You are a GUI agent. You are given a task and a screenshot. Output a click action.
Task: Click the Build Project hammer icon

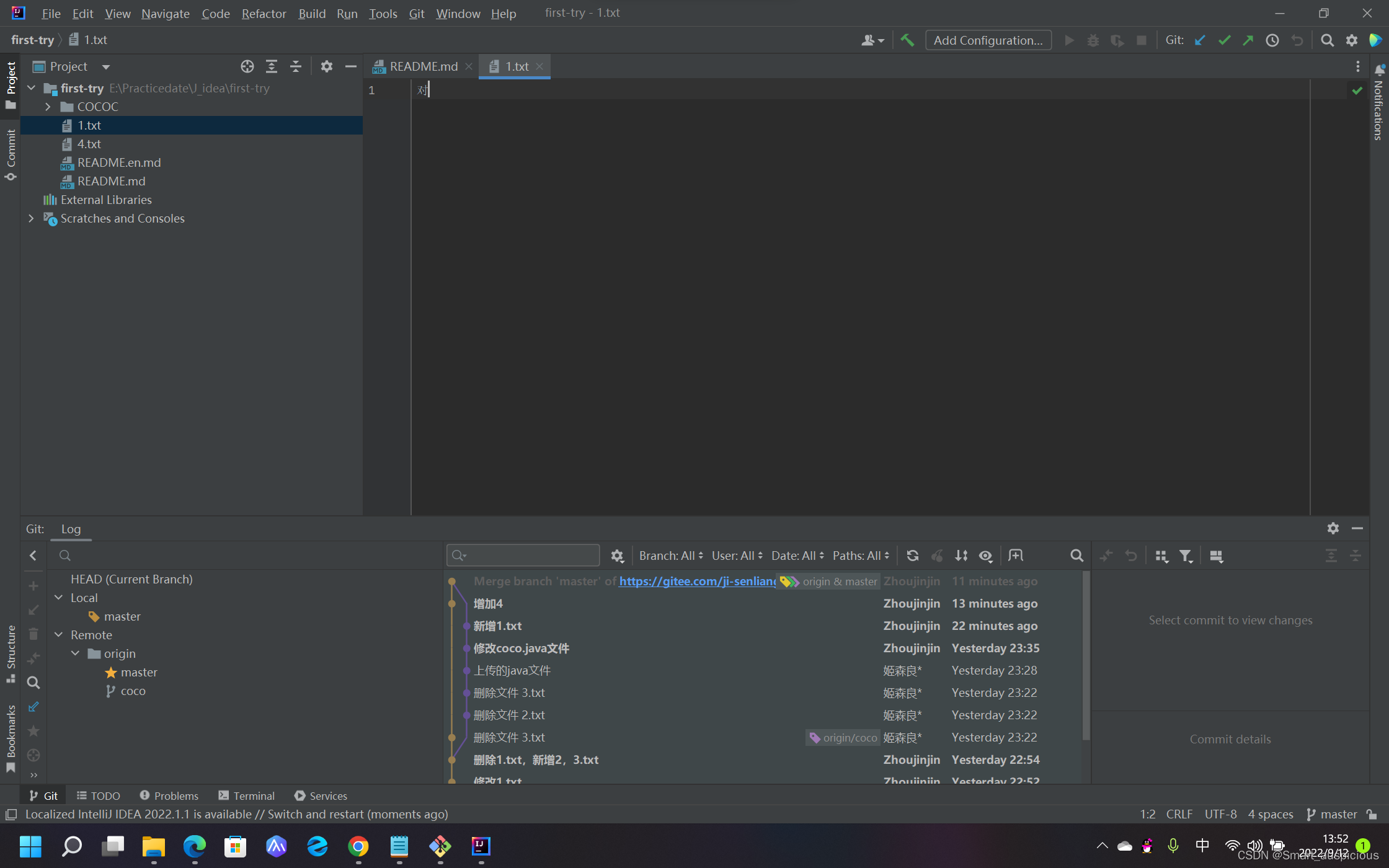[907, 40]
